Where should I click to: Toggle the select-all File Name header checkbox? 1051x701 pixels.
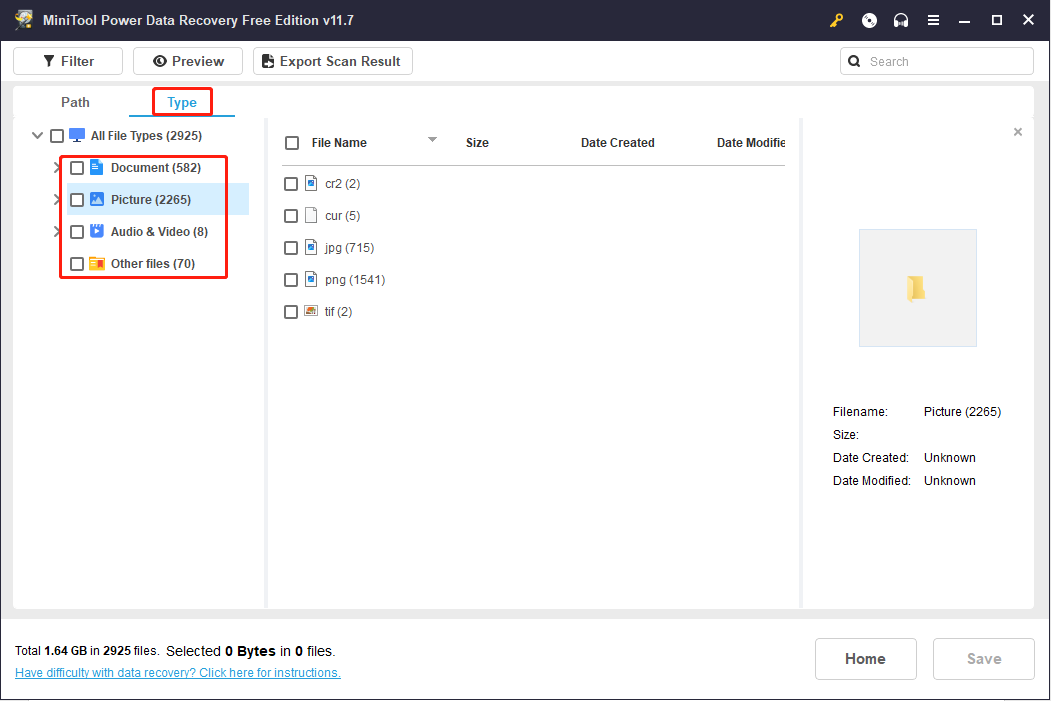point(292,143)
